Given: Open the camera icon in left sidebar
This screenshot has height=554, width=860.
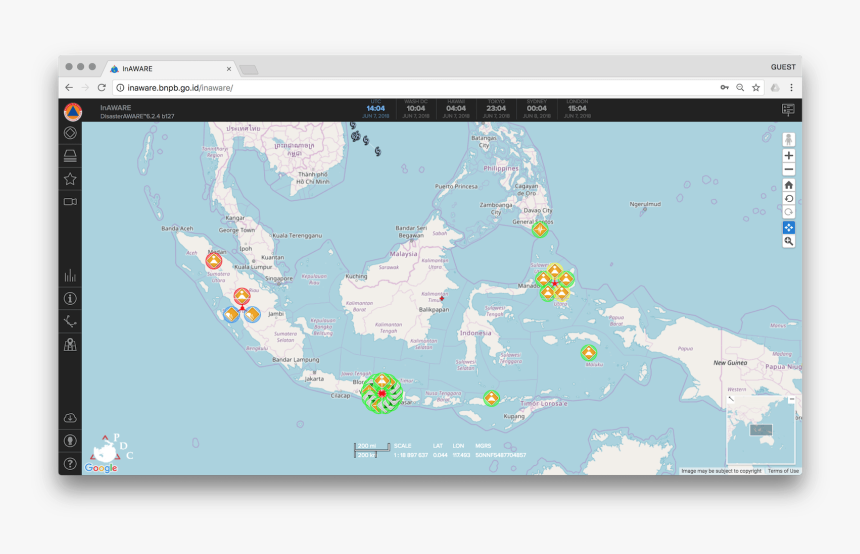Looking at the screenshot, I should (x=70, y=201).
